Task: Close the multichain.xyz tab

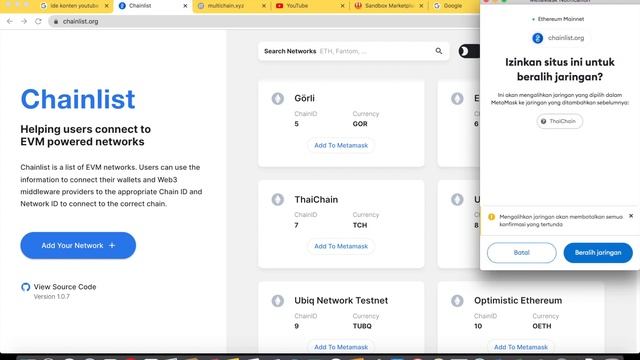Action: [264, 6]
